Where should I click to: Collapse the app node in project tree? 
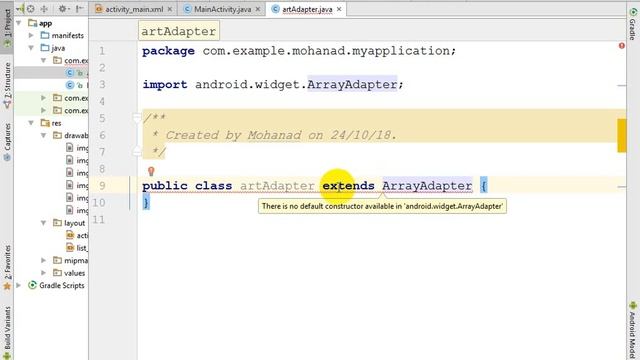19,23
